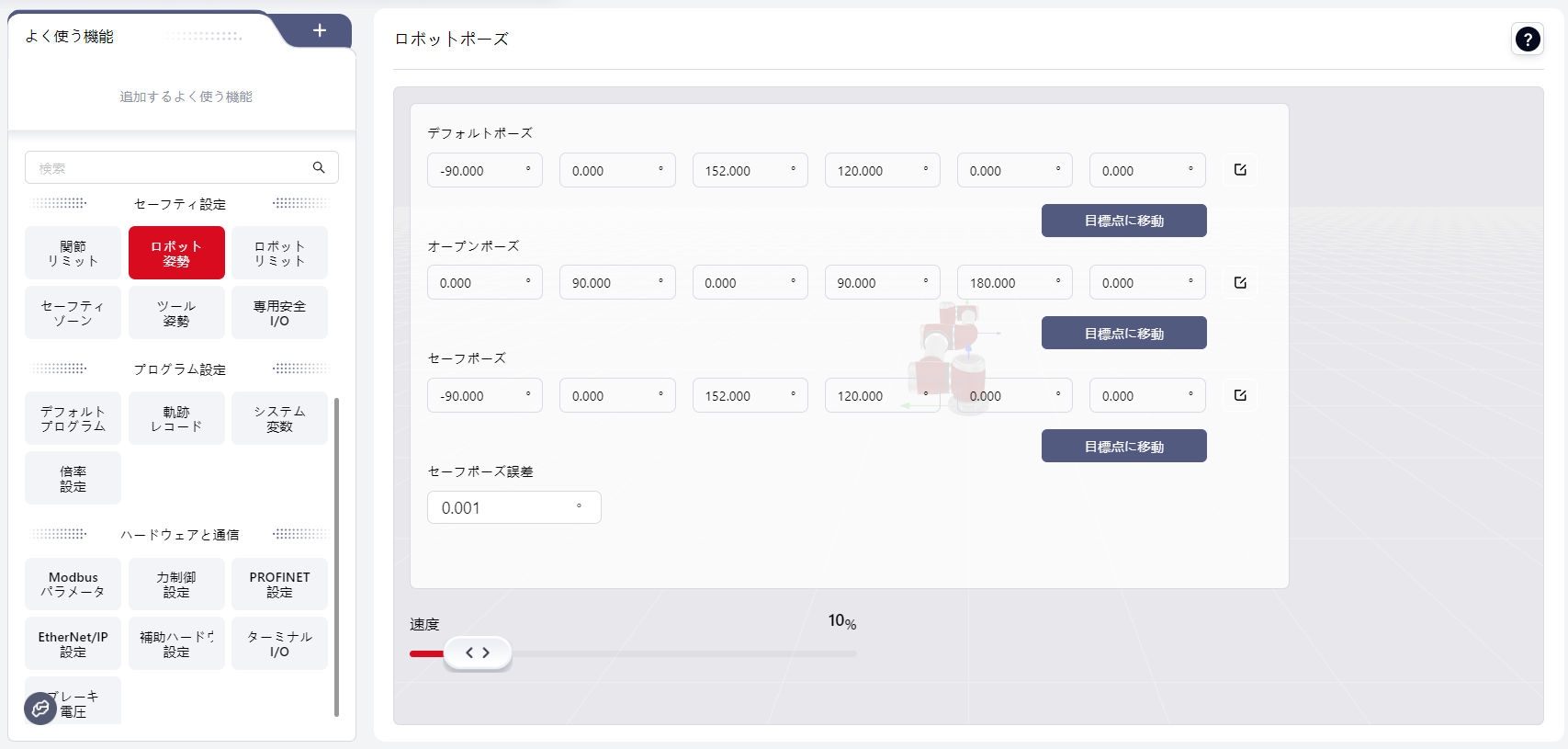The height and width of the screenshot is (749, 1568).
Task: Click open pose field showing 180.000
Action: [x=1014, y=283]
